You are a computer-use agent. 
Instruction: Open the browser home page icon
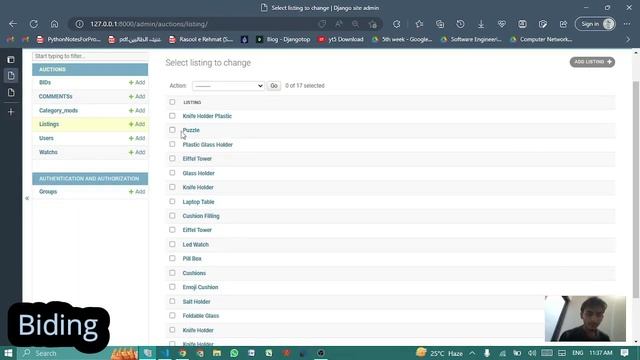pyautogui.click(x=54, y=24)
